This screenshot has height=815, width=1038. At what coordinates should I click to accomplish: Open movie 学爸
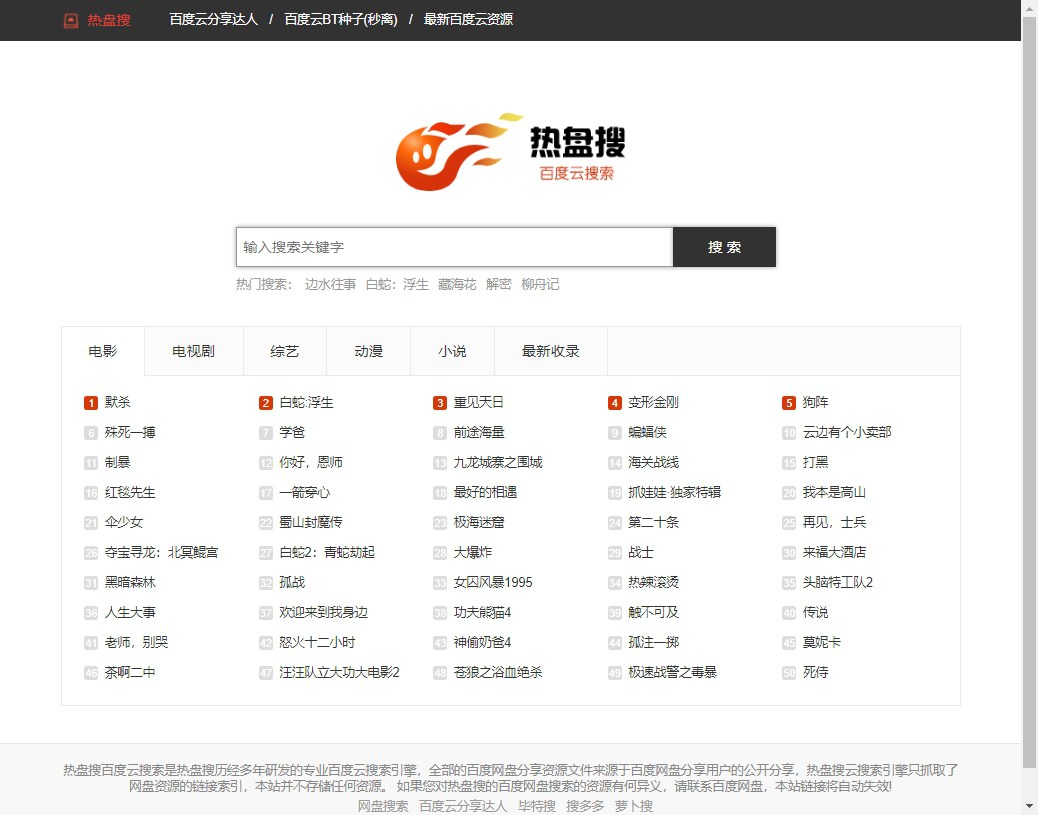point(292,432)
